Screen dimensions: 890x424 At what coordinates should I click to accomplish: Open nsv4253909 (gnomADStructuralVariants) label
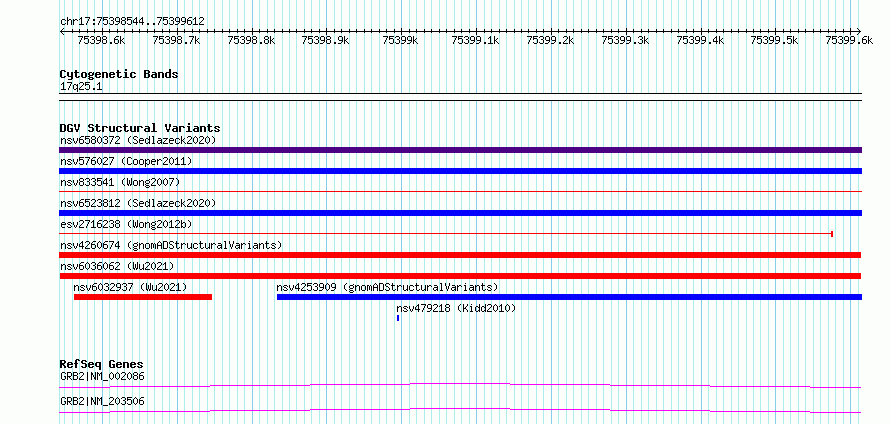[x=387, y=287]
